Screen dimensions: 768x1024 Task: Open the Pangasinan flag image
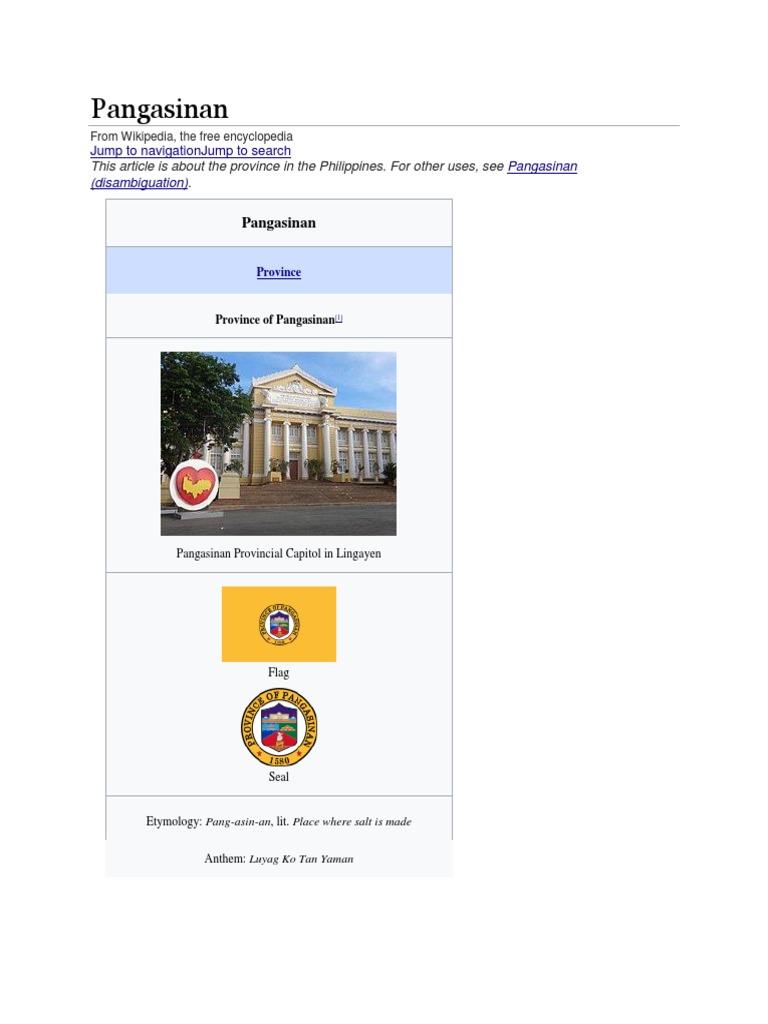click(x=279, y=624)
